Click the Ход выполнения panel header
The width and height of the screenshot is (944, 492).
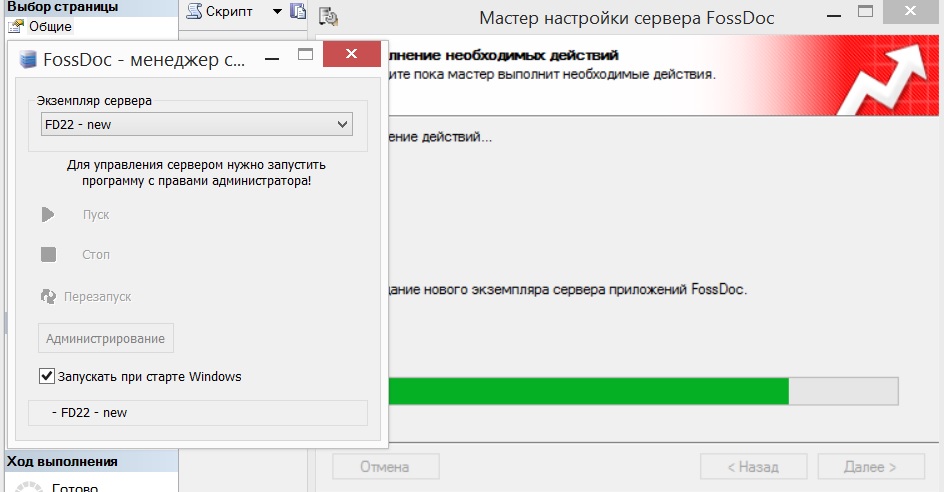pos(92,462)
